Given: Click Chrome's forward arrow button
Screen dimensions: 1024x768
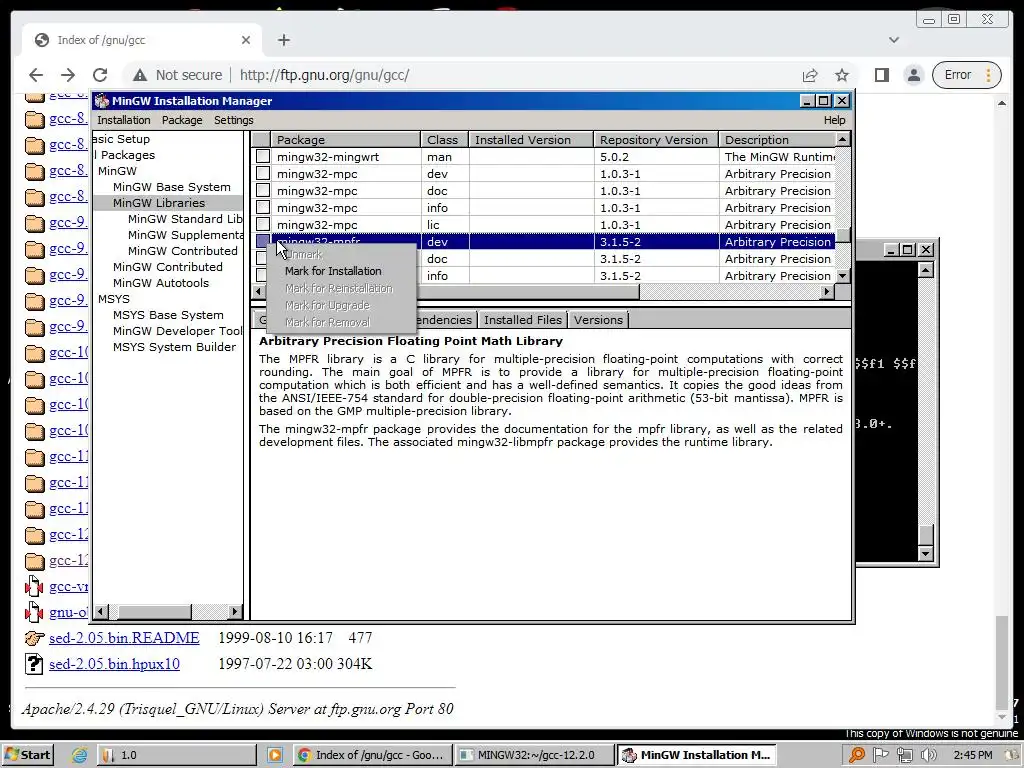Looking at the screenshot, I should (x=68, y=75).
